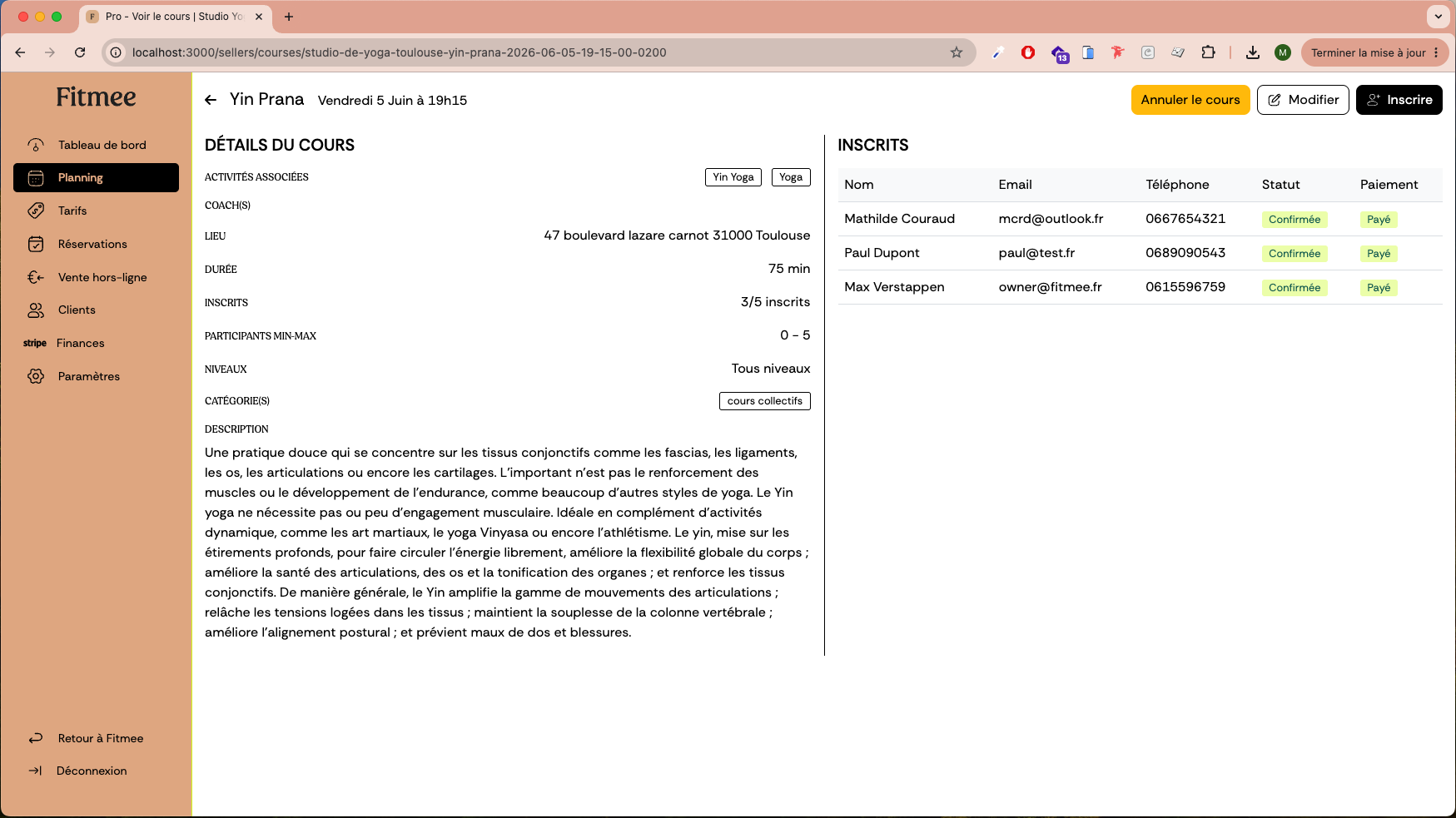Click the Vente hors-ligne euro icon
This screenshot has height=818, width=1456.
pos(36,277)
